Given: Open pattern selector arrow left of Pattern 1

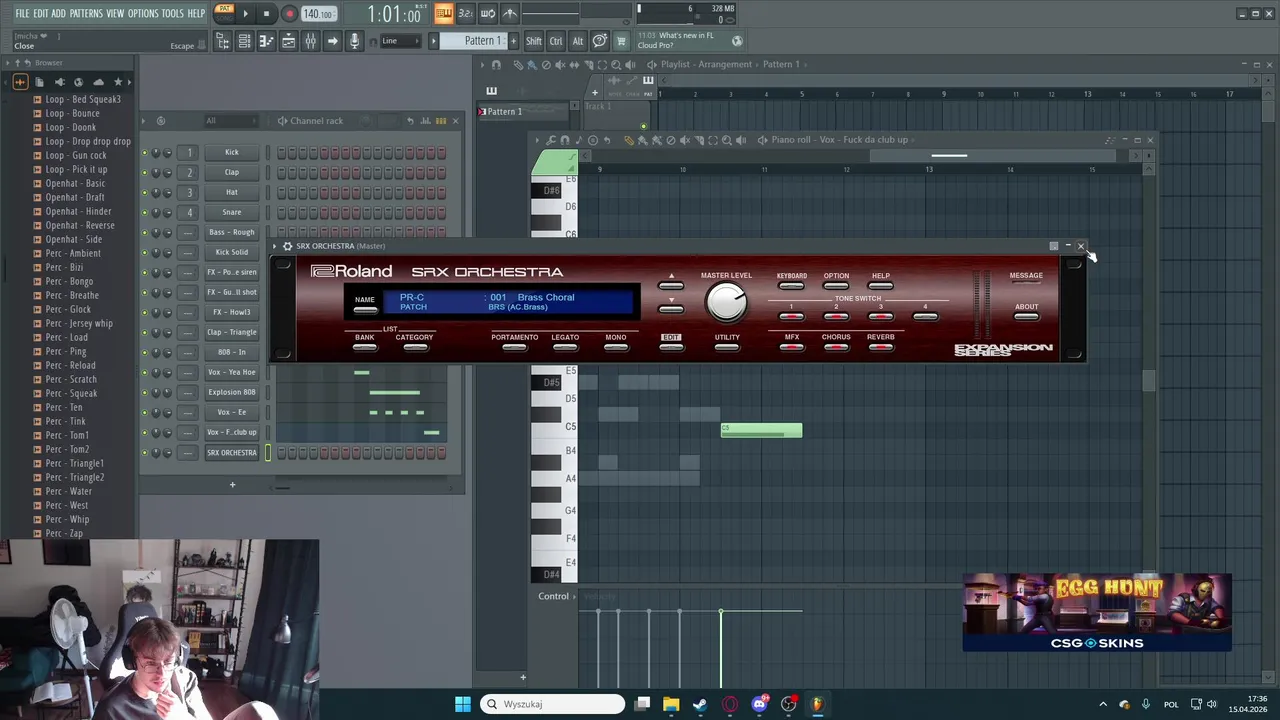Looking at the screenshot, I should tap(434, 41).
